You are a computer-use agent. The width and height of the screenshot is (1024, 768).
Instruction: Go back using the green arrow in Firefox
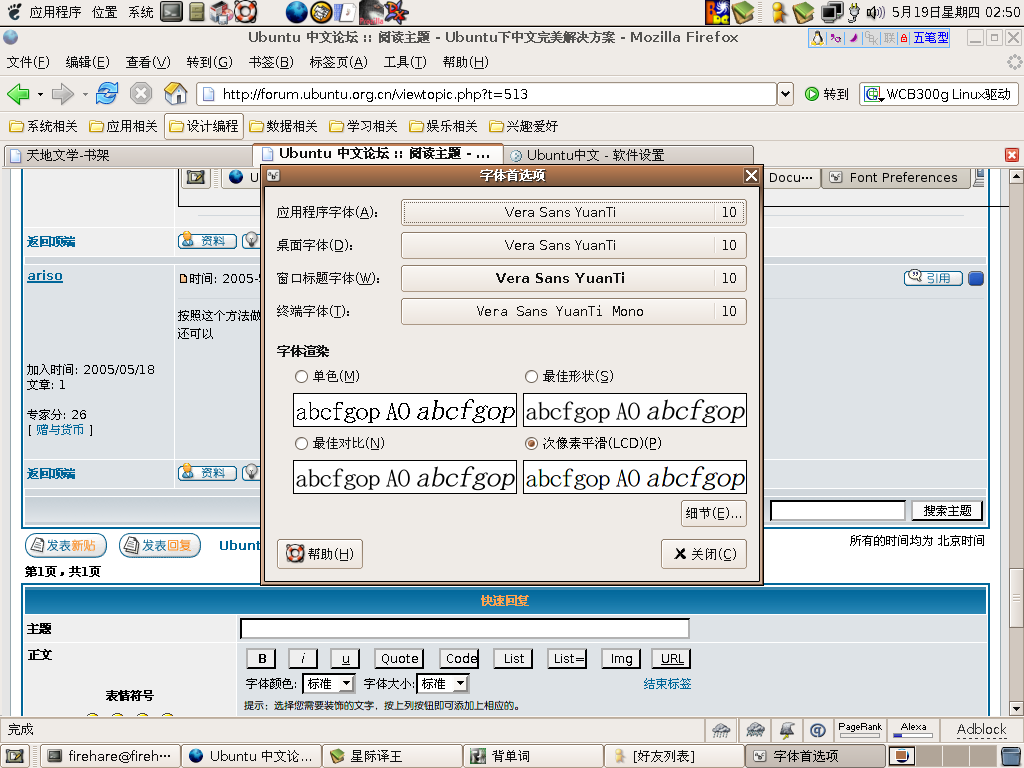pos(18,94)
